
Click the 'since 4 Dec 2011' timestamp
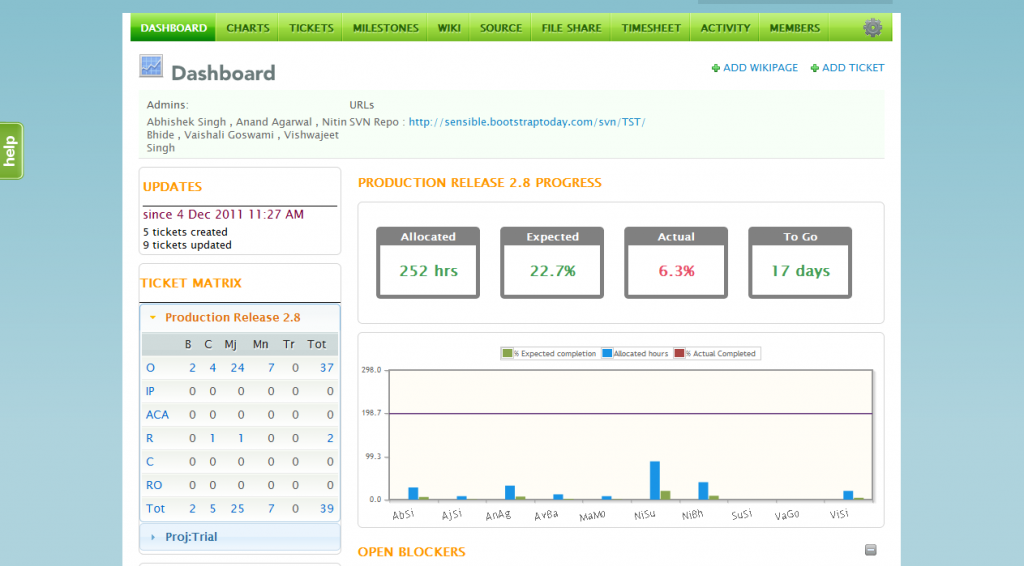(223, 214)
